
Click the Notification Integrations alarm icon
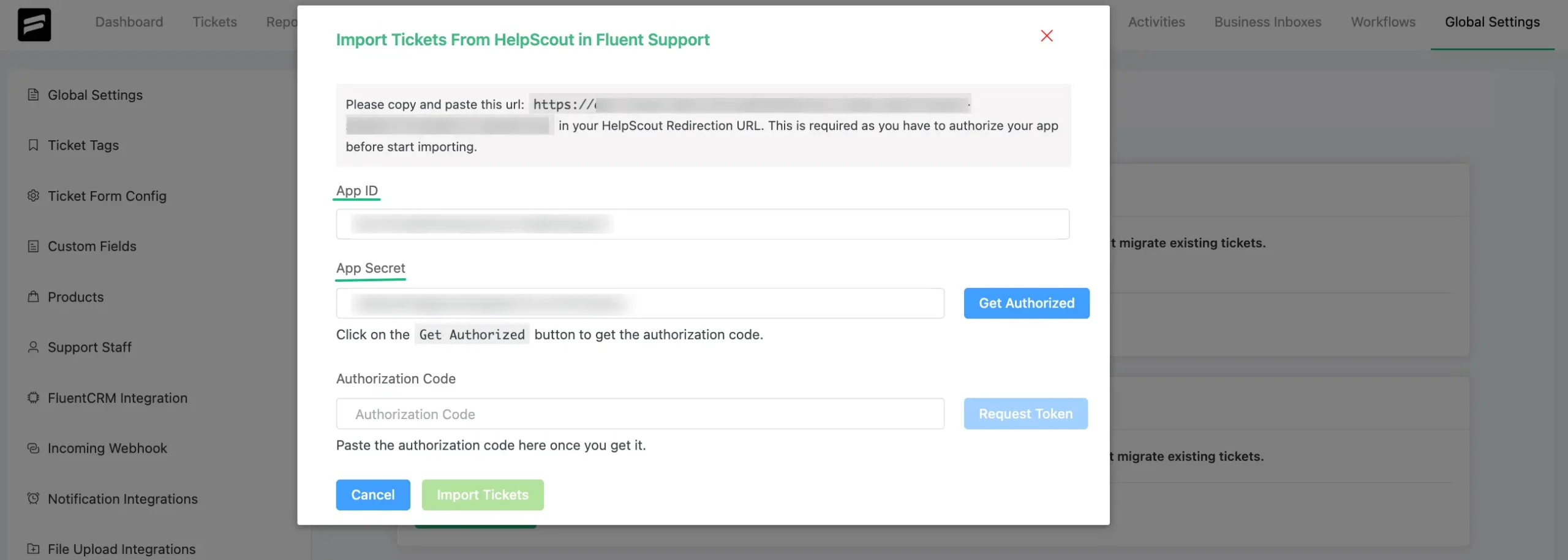tap(33, 498)
